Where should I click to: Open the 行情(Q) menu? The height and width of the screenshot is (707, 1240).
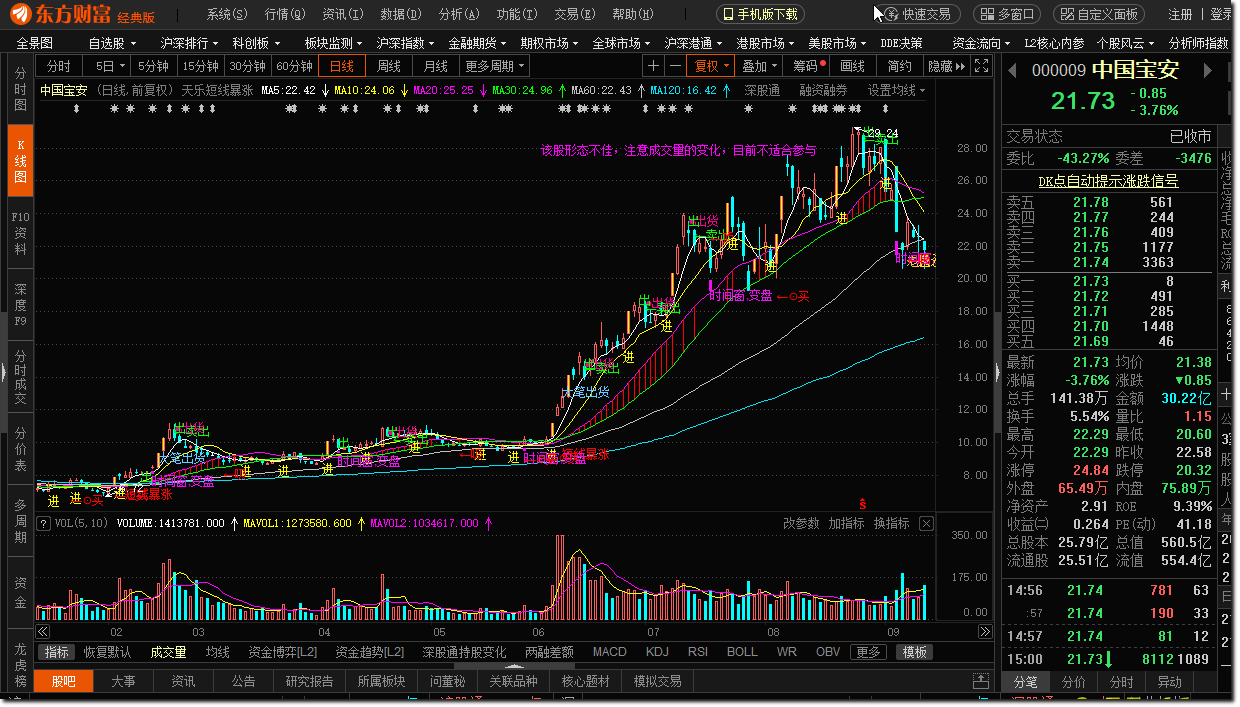pos(285,14)
